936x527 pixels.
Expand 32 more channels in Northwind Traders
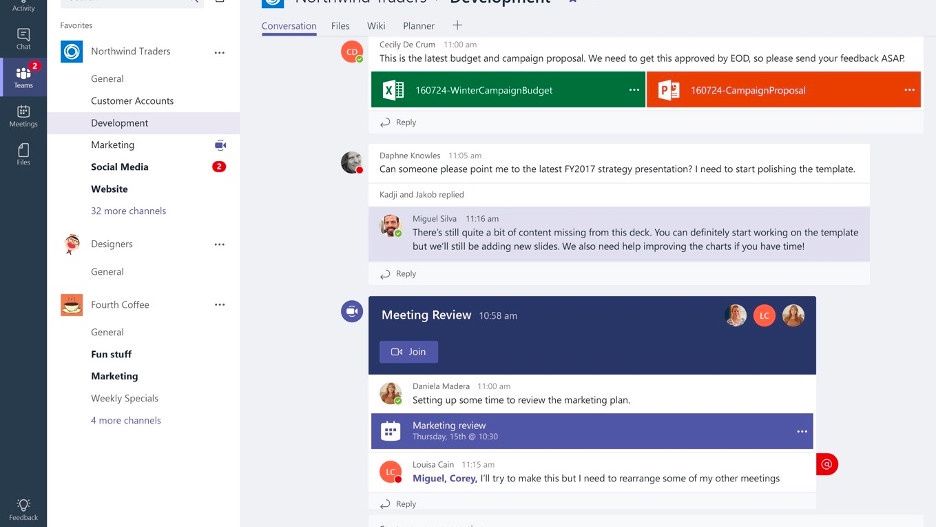pyautogui.click(x=128, y=211)
